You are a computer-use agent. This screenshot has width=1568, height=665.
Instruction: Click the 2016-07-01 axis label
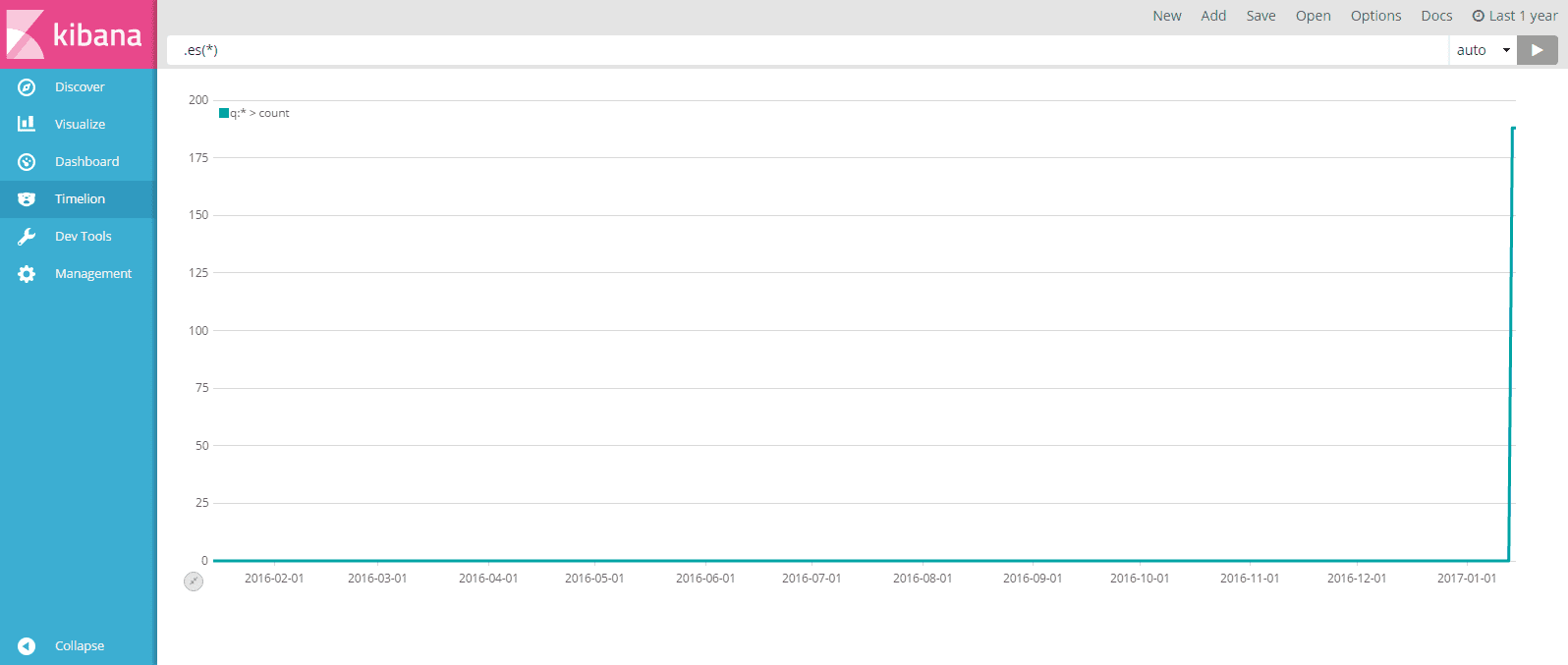[812, 579]
